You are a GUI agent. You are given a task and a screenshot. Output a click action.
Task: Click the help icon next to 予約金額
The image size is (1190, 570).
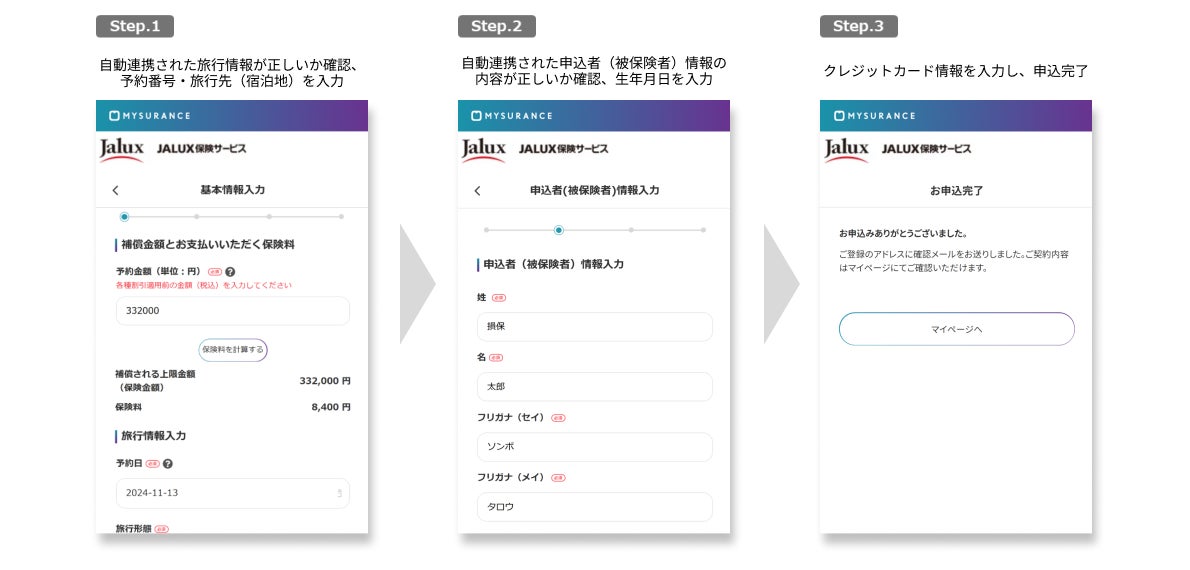pyautogui.click(x=230, y=272)
